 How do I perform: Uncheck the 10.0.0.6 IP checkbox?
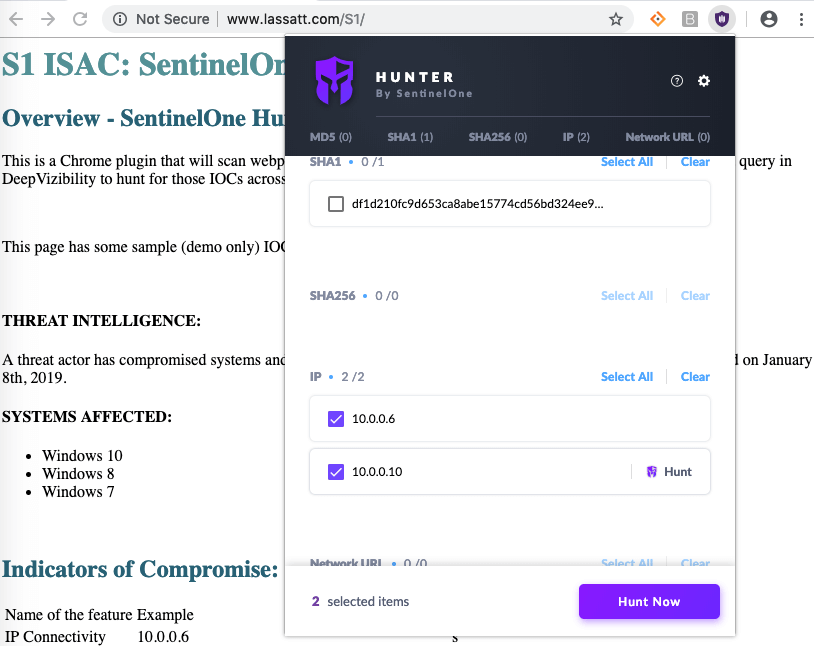pyautogui.click(x=336, y=419)
